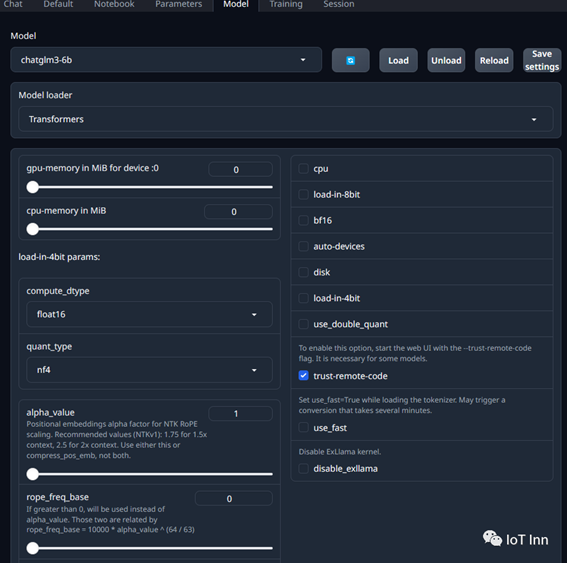Unload the current model
Screen dimensions: 567x563
tap(446, 60)
